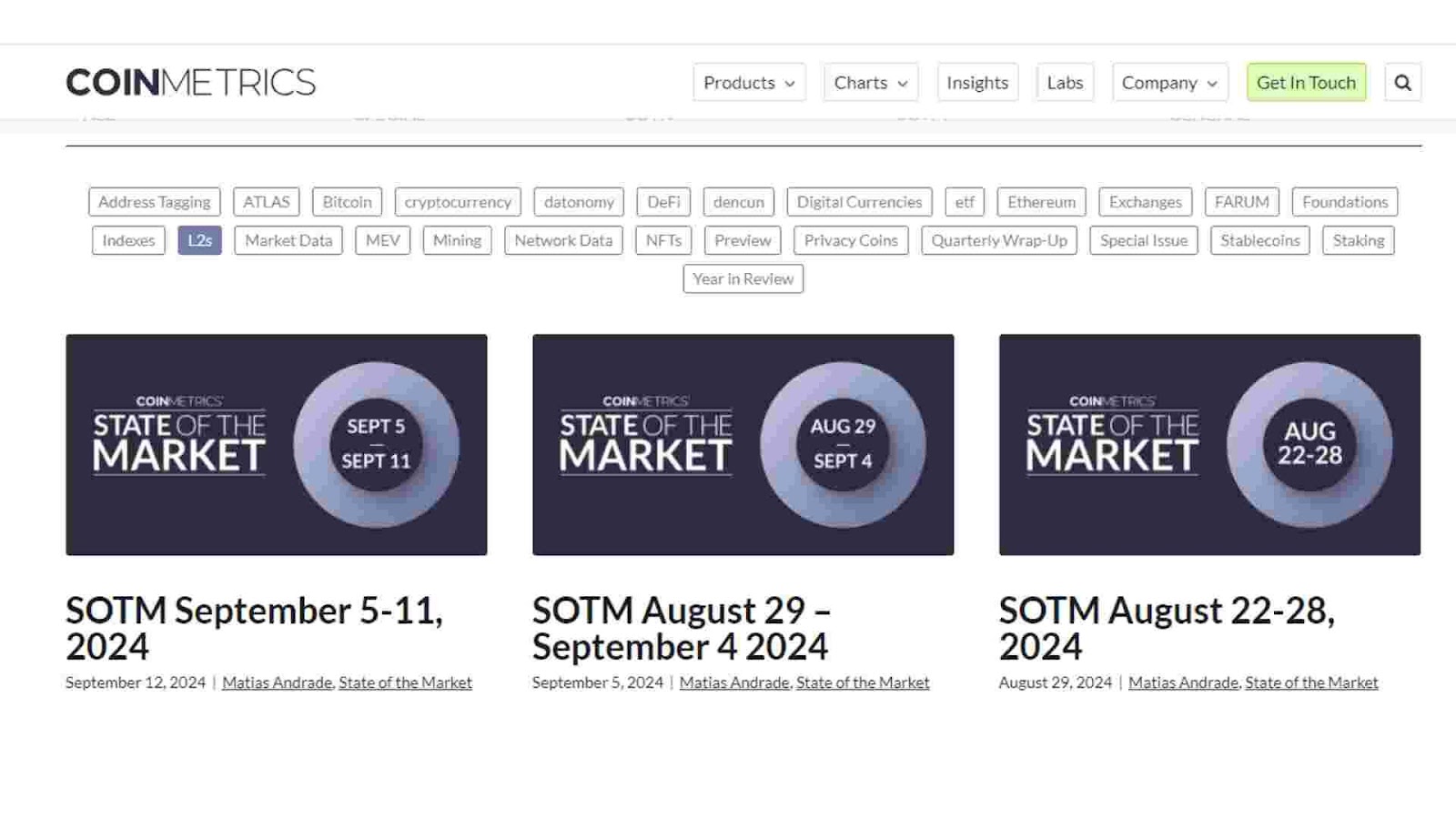Image resolution: width=1456 pixels, height=819 pixels.
Task: Filter by etf tag
Action: tap(965, 201)
